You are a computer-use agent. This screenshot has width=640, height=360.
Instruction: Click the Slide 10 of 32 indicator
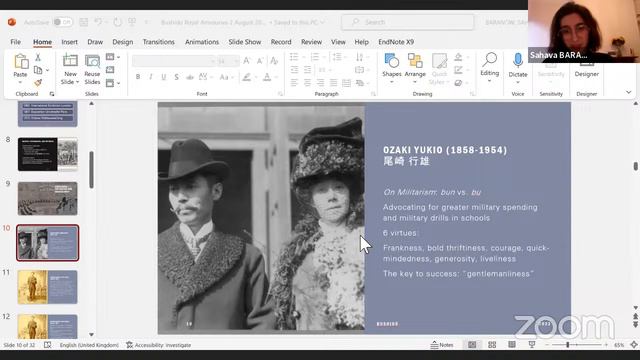coord(19,345)
